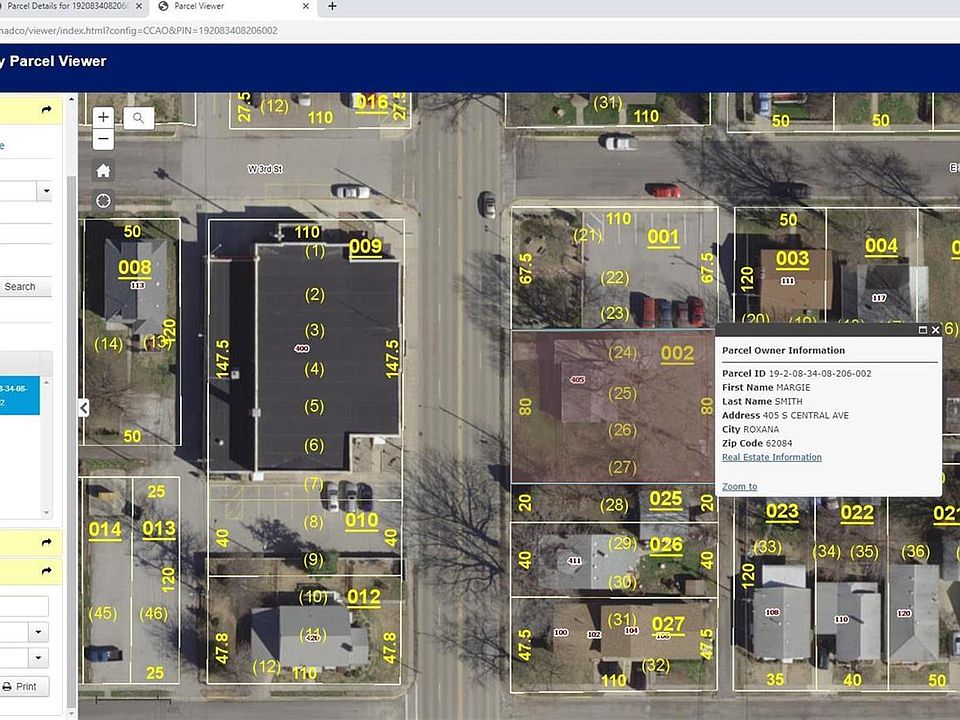Click the Zoom to link

coord(739,487)
